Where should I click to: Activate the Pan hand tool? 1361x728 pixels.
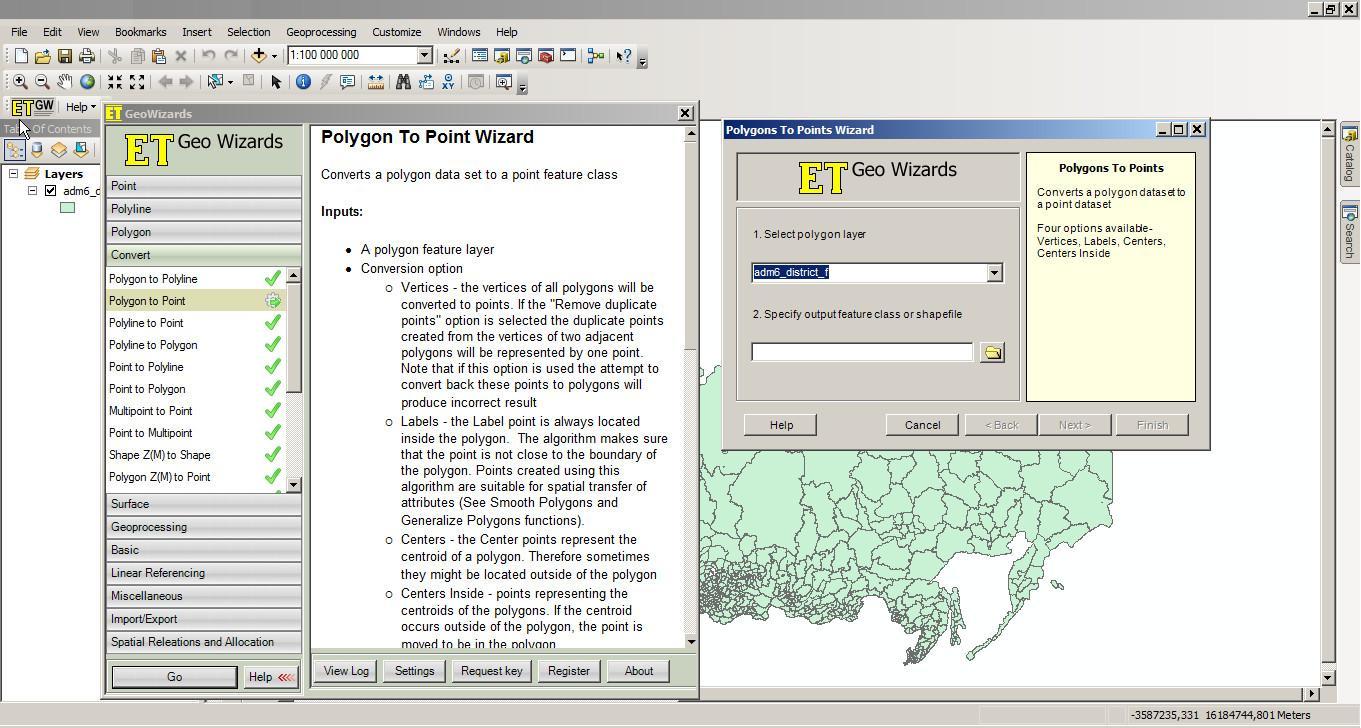click(x=64, y=82)
